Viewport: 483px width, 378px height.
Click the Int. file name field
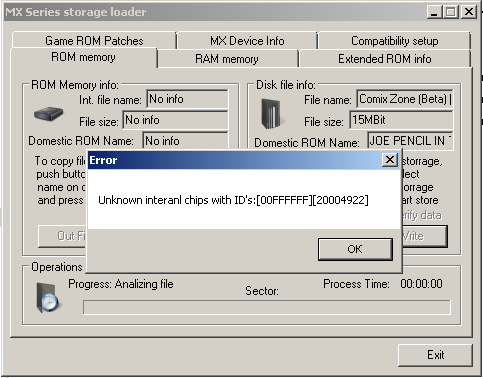coord(187,99)
